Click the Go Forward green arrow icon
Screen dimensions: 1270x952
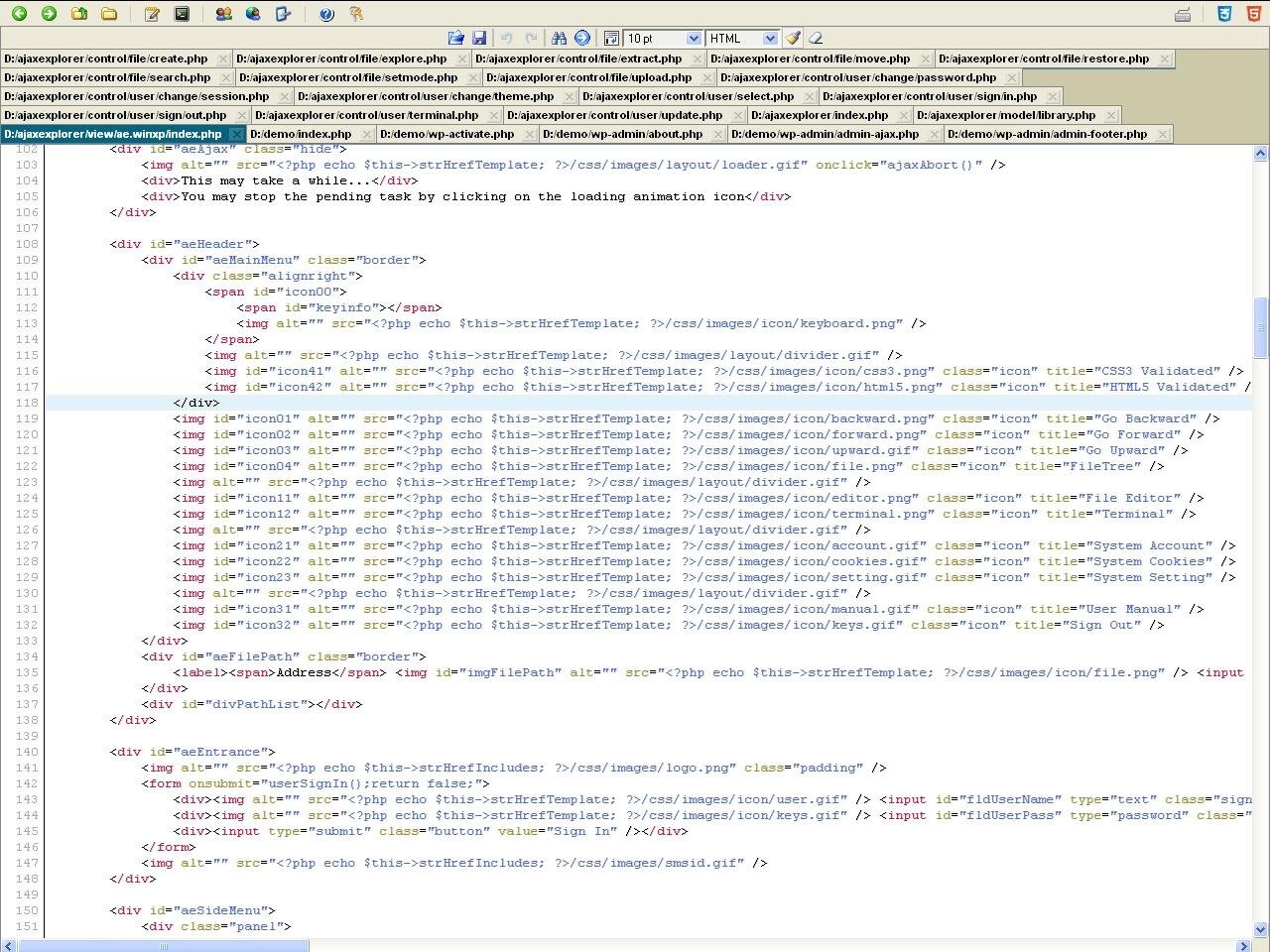49,14
